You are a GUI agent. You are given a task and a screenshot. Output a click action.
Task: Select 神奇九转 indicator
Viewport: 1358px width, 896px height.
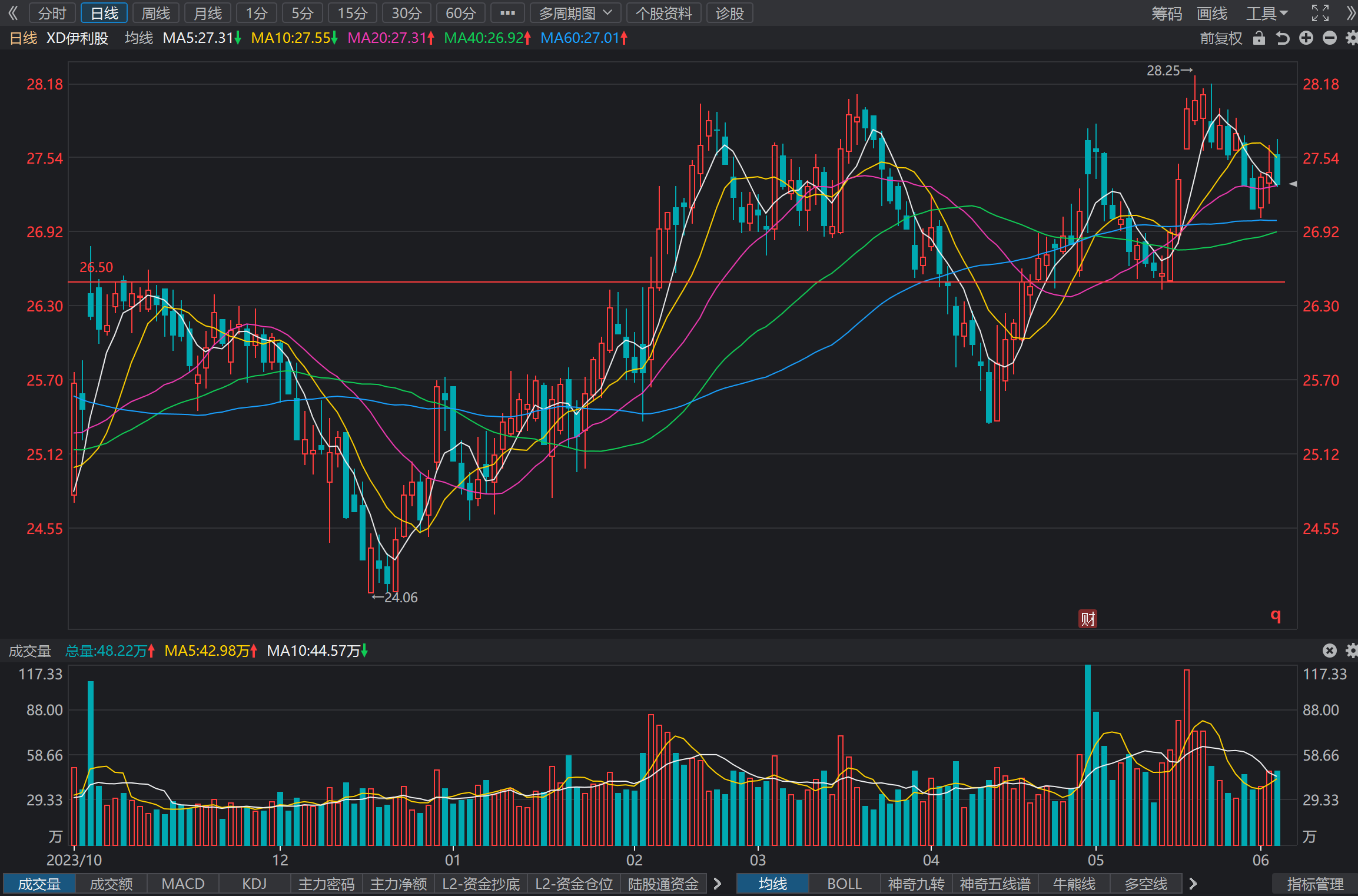coord(917,884)
